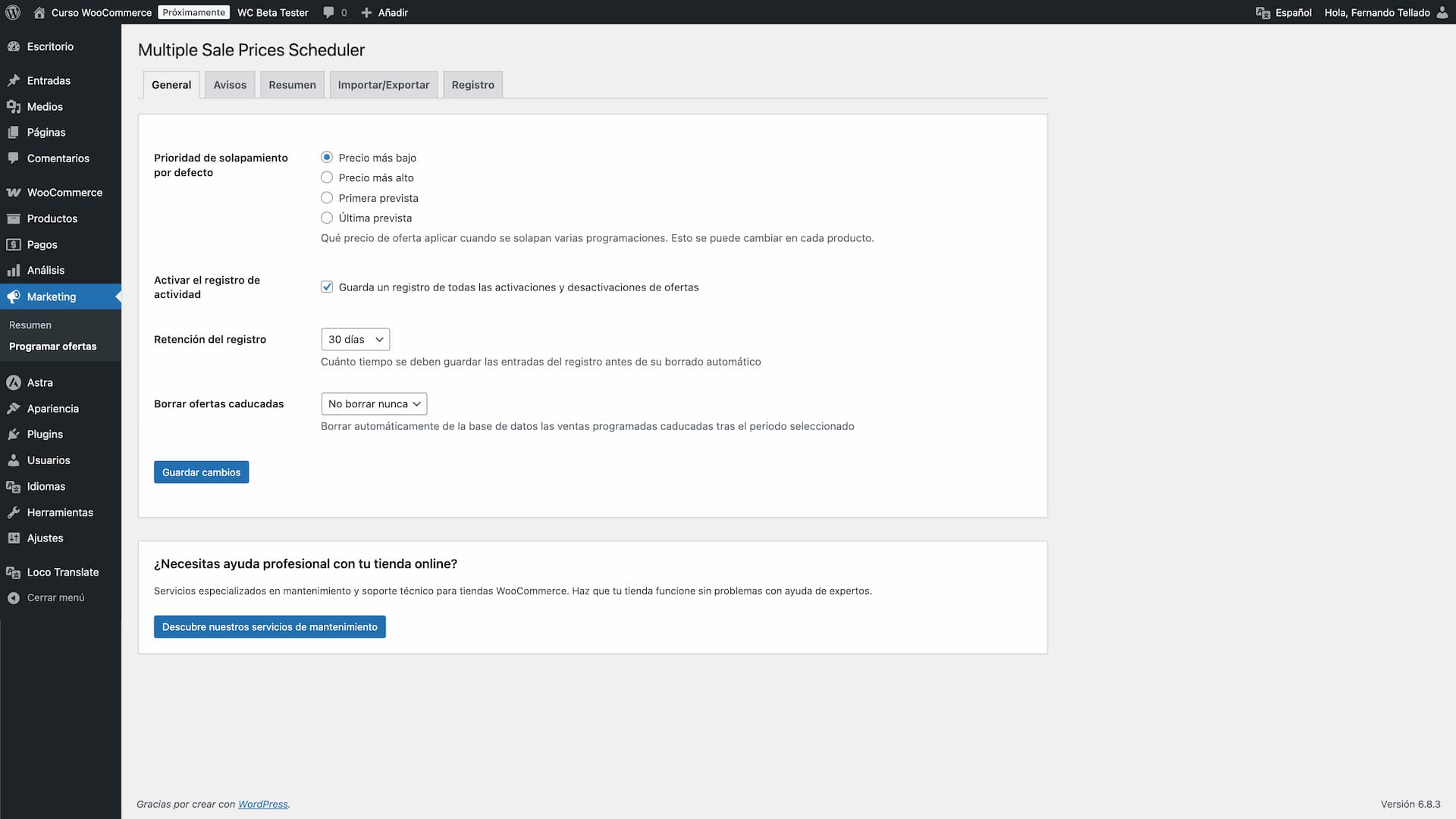Open the Retención del registro dropdown
Screen dimensions: 1456x819
(x=355, y=339)
